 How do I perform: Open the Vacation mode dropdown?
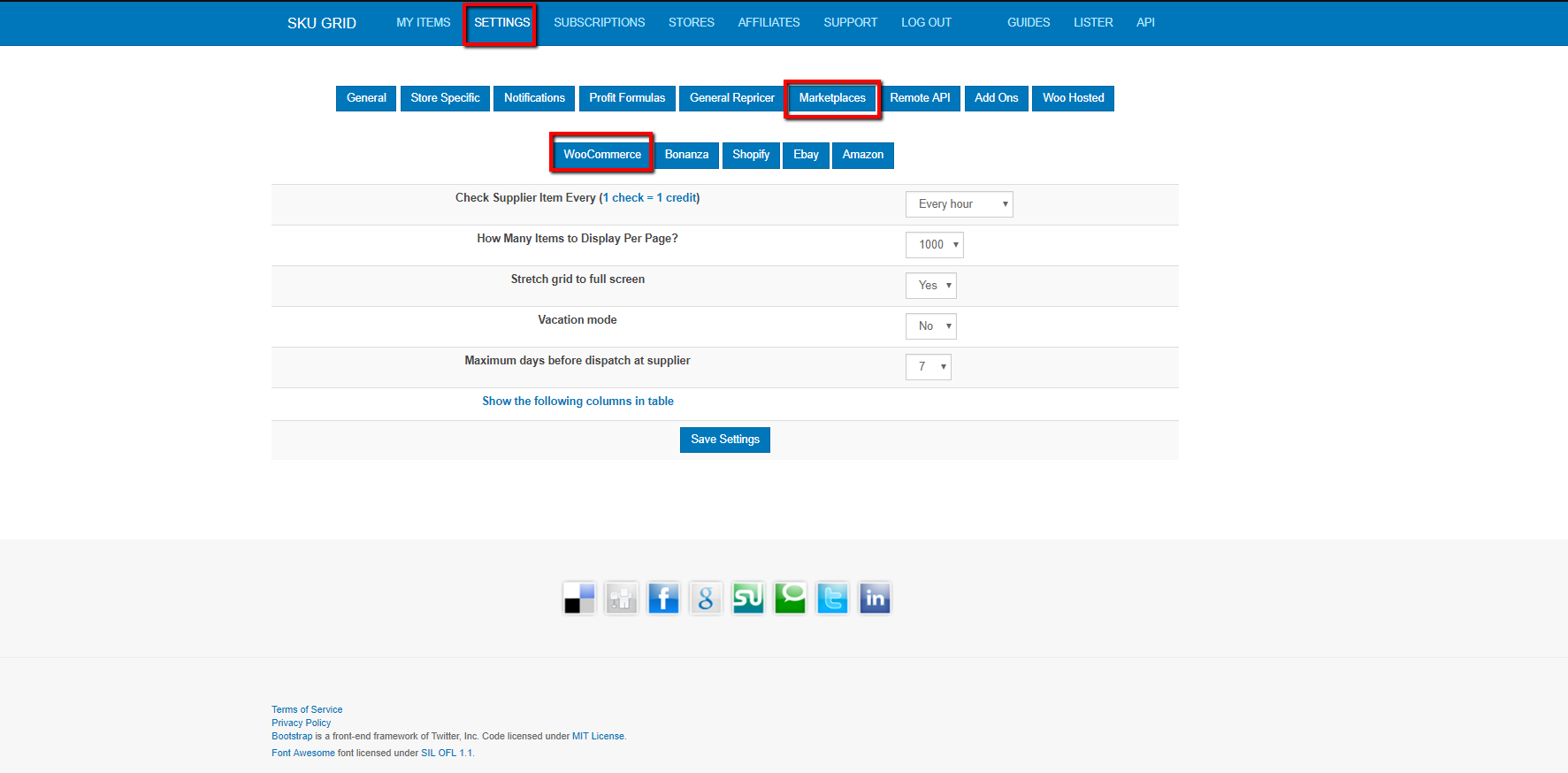tap(931, 326)
